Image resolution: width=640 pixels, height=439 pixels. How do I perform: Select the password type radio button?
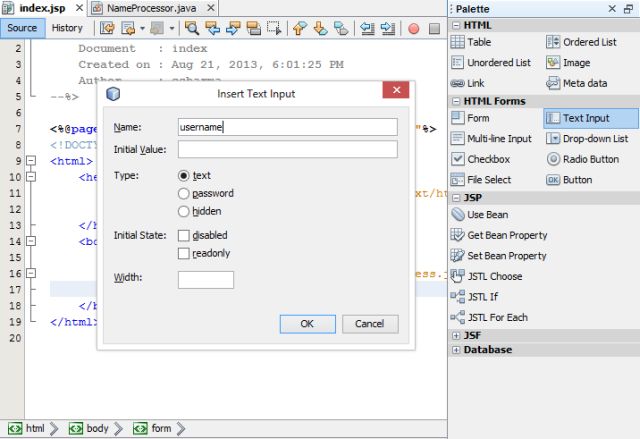click(x=184, y=193)
